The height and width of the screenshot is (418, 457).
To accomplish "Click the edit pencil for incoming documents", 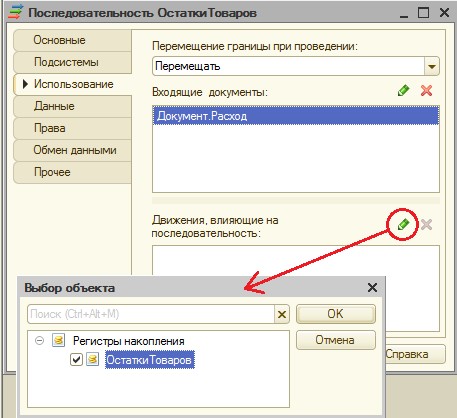I will 403,90.
